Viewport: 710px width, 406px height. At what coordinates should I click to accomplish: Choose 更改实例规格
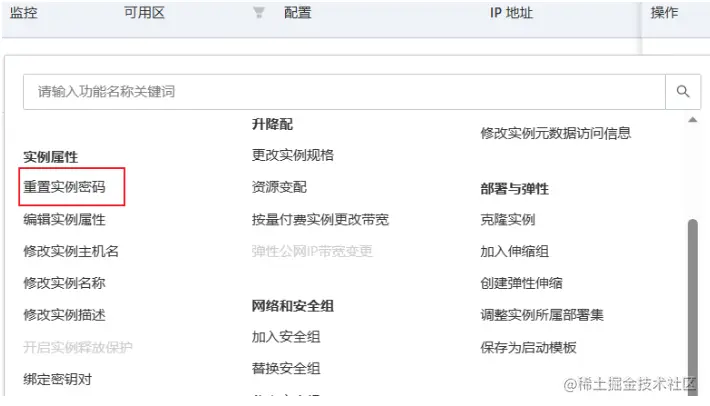293,155
